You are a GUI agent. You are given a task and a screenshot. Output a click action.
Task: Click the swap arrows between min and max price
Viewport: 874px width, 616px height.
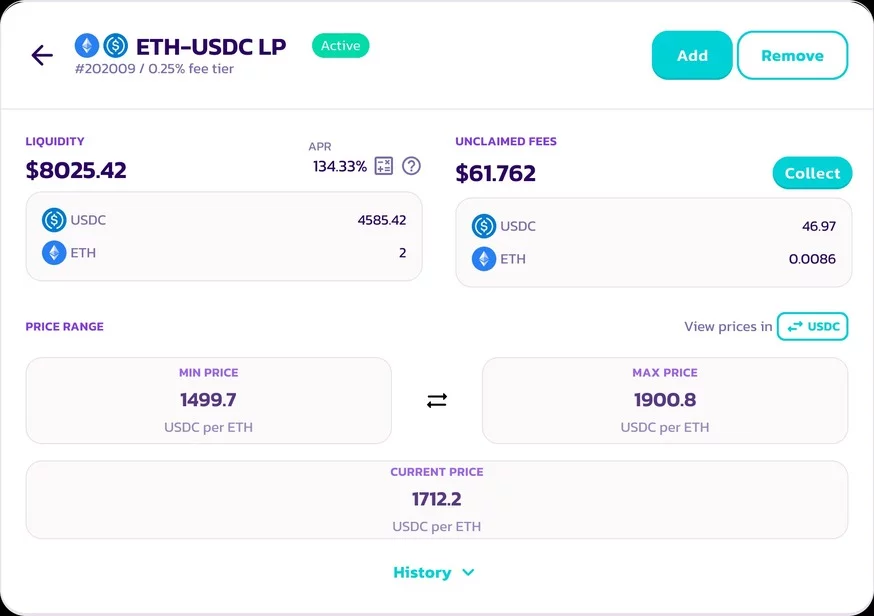tap(437, 400)
